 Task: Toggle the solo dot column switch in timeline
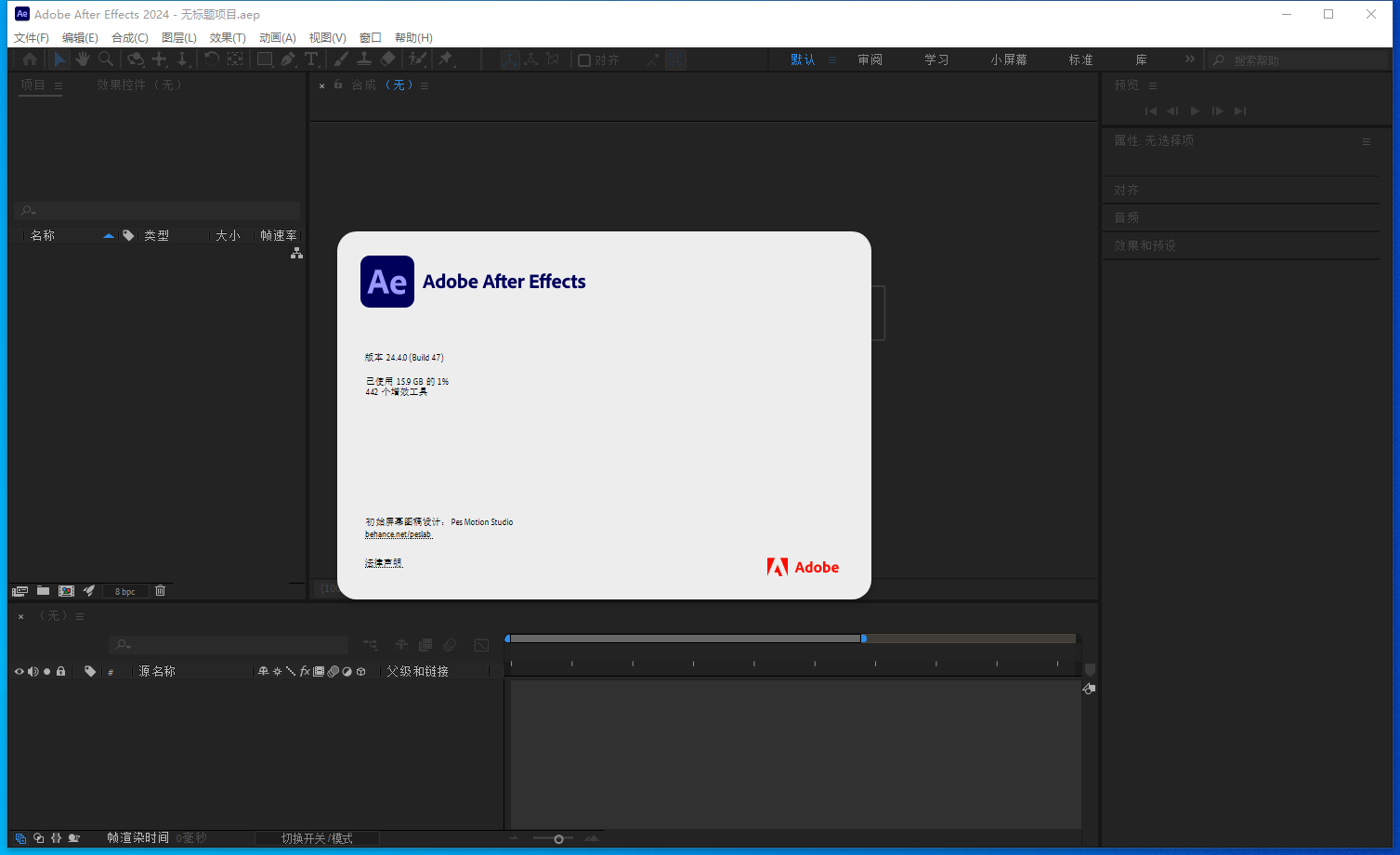point(46,671)
